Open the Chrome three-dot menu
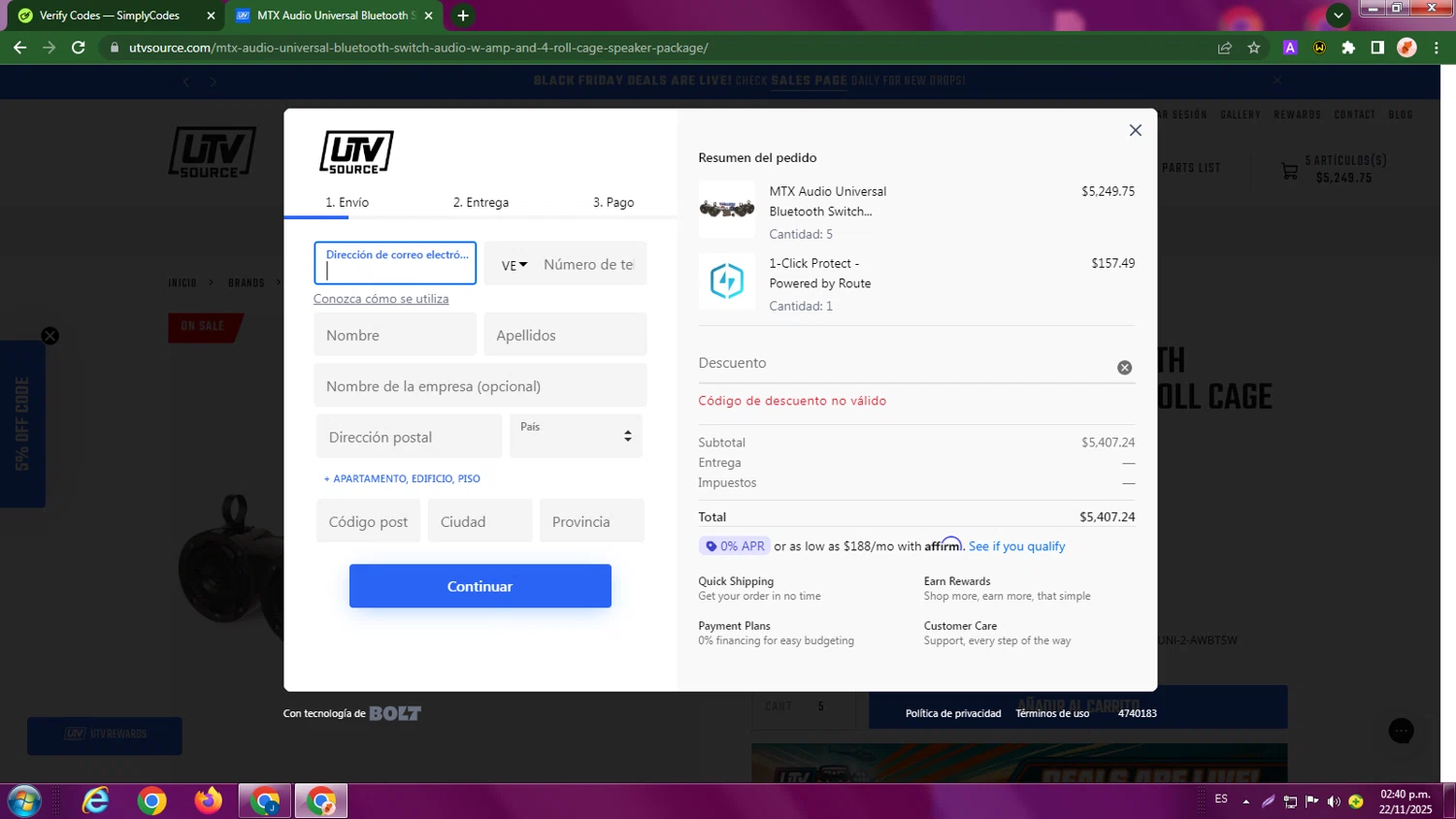 (1437, 48)
